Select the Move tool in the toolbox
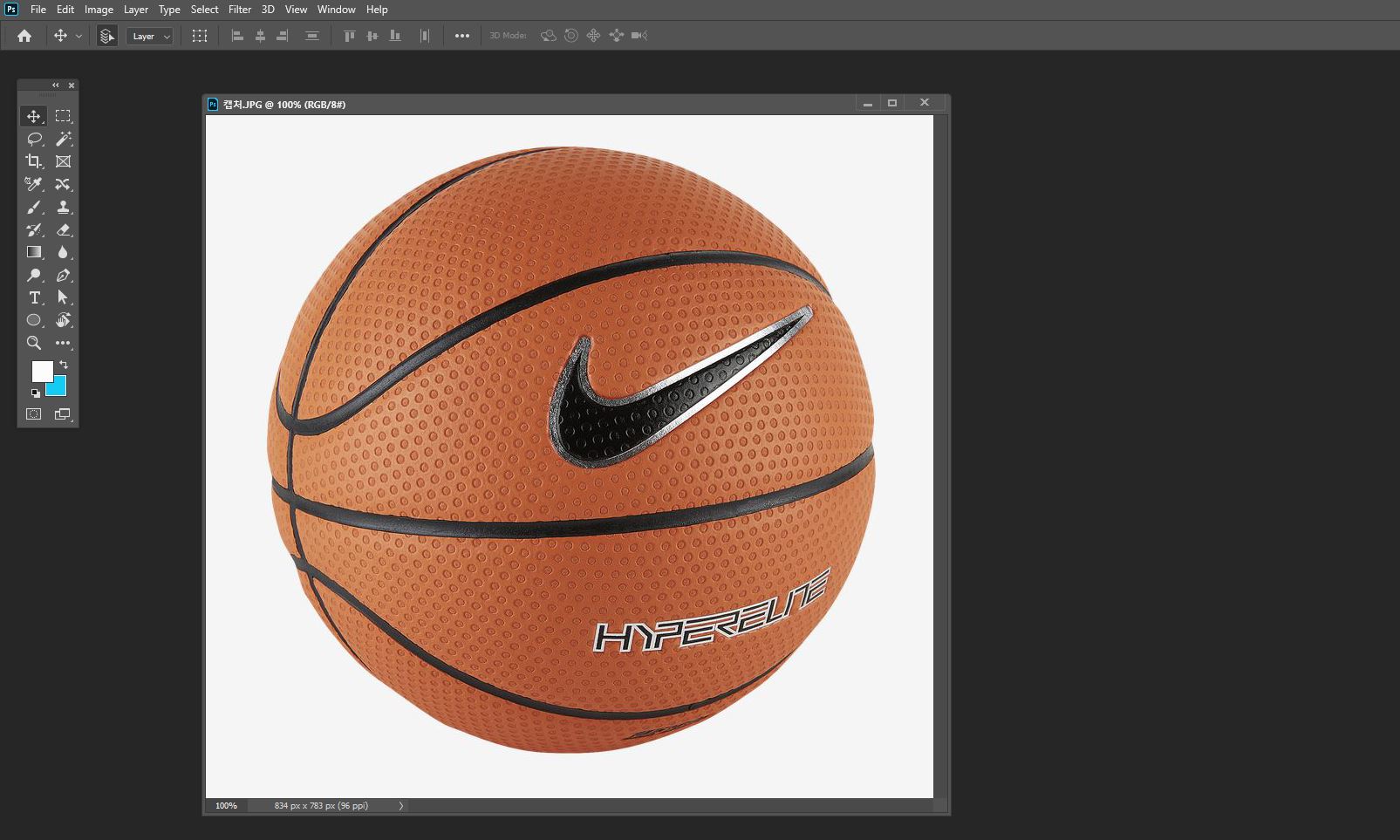Viewport: 1400px width, 840px height. click(x=33, y=116)
